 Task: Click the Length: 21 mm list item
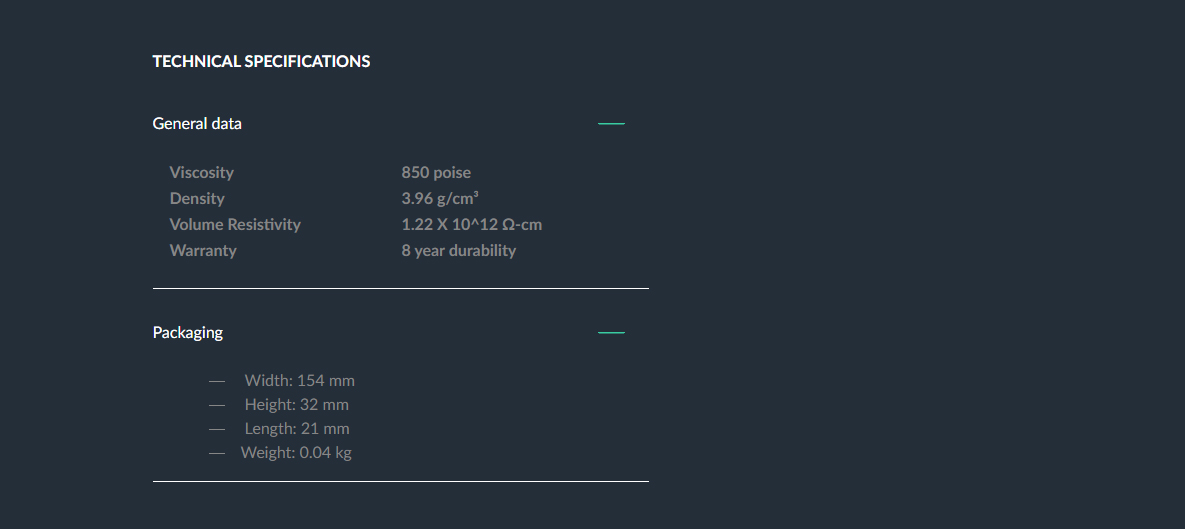297,428
